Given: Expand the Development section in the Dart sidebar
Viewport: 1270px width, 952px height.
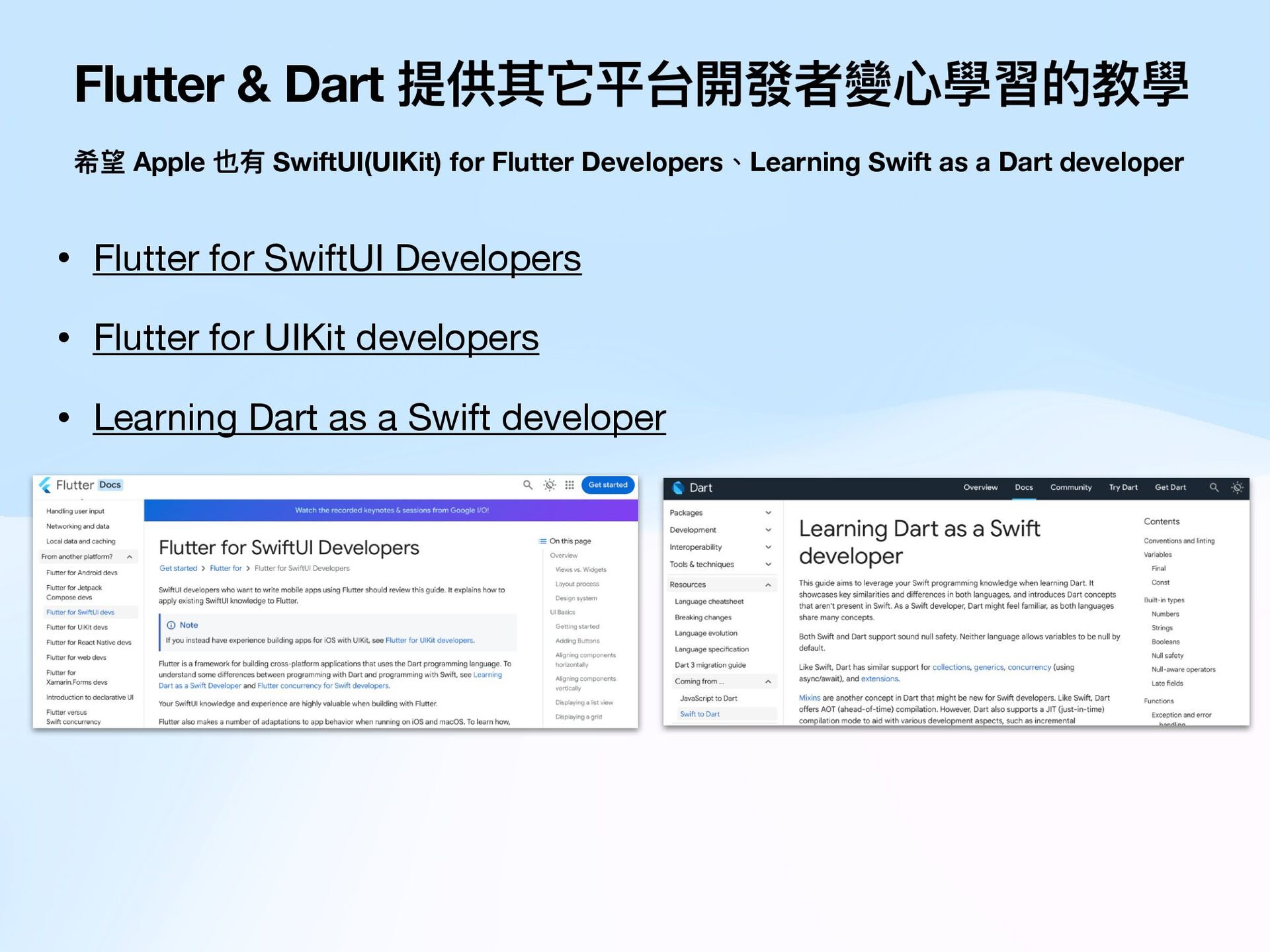Looking at the screenshot, I should (x=720, y=530).
